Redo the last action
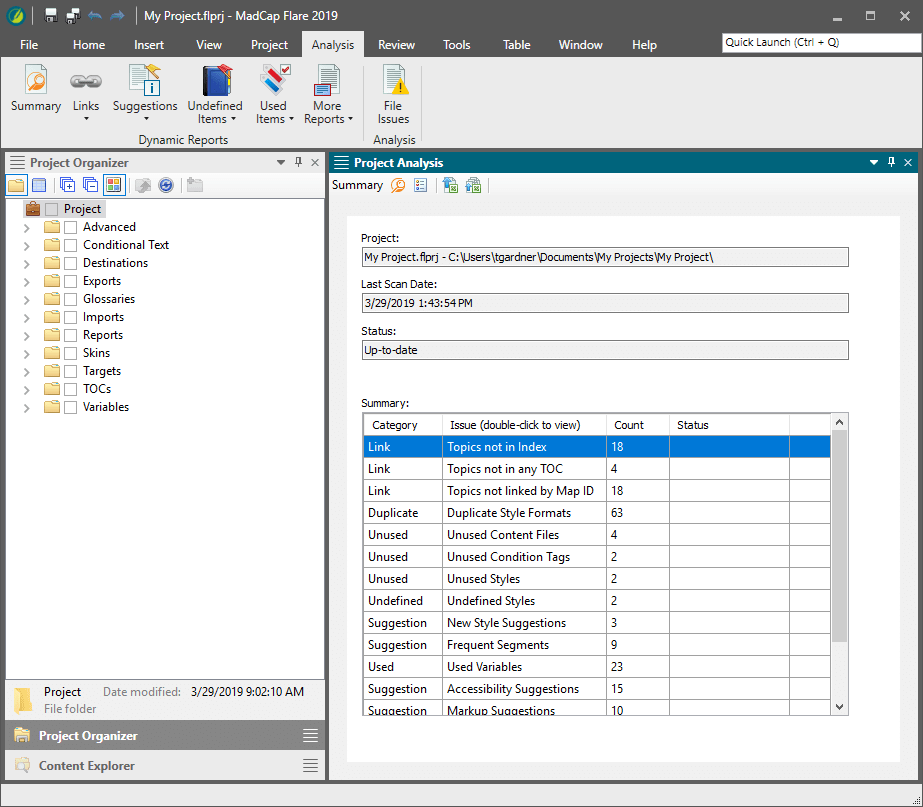923x807 pixels. (117, 16)
